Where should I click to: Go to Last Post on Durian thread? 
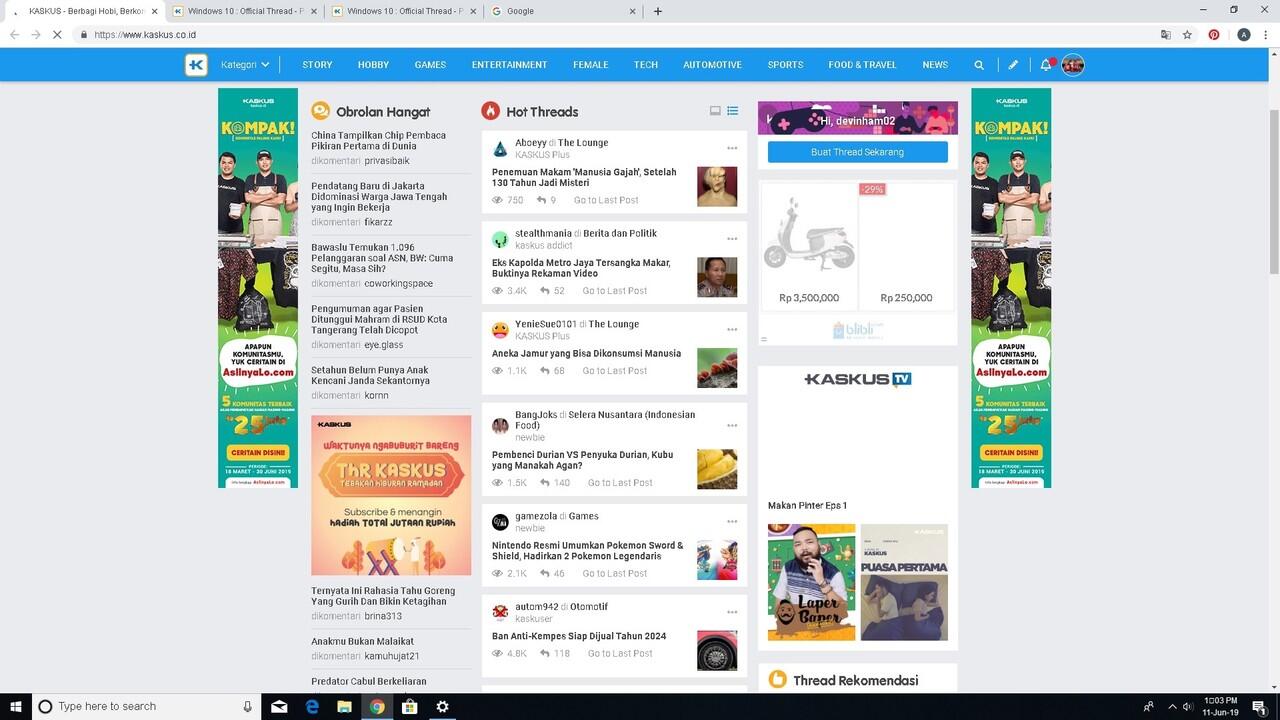620,483
